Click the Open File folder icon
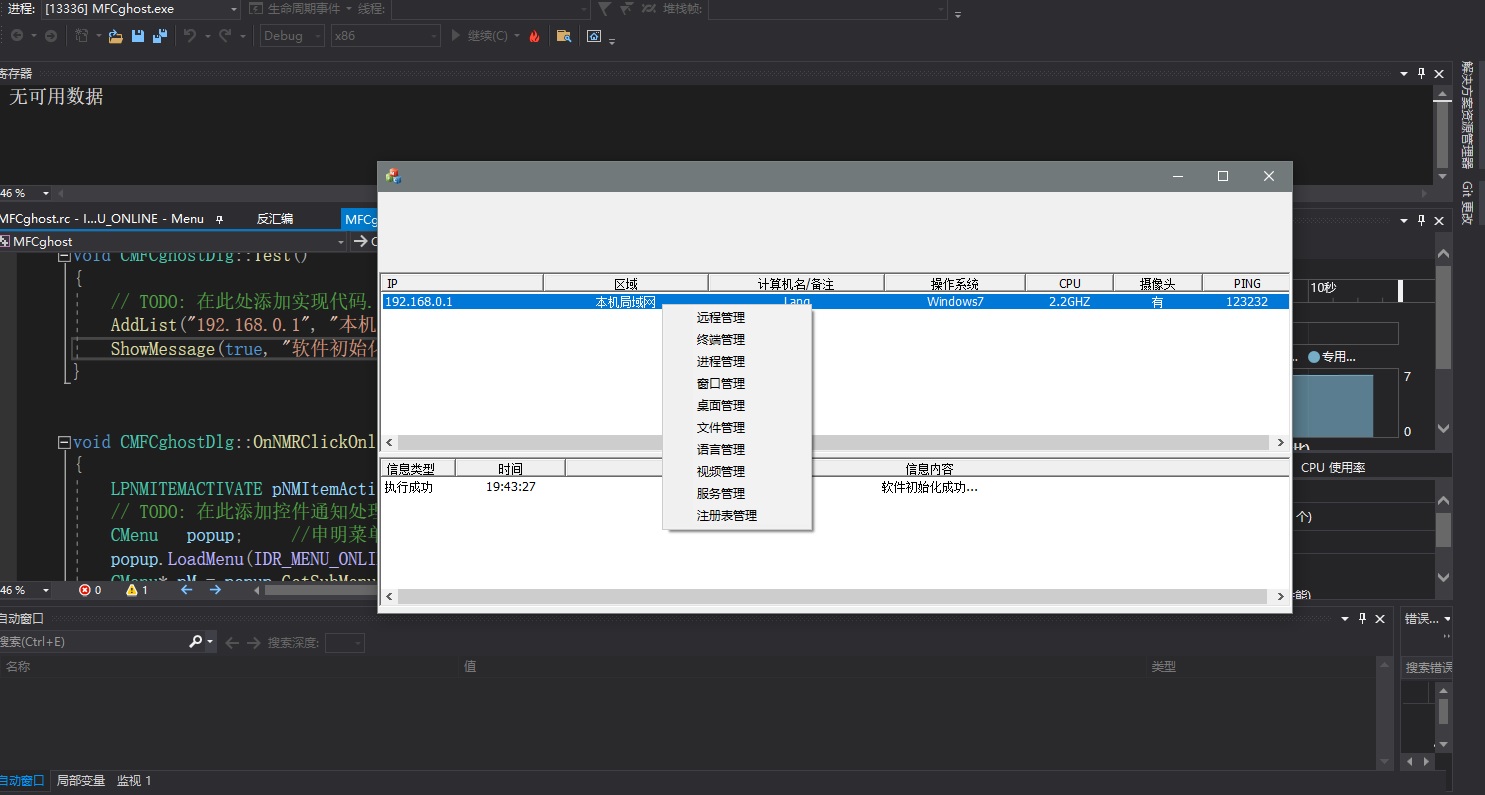 point(115,36)
